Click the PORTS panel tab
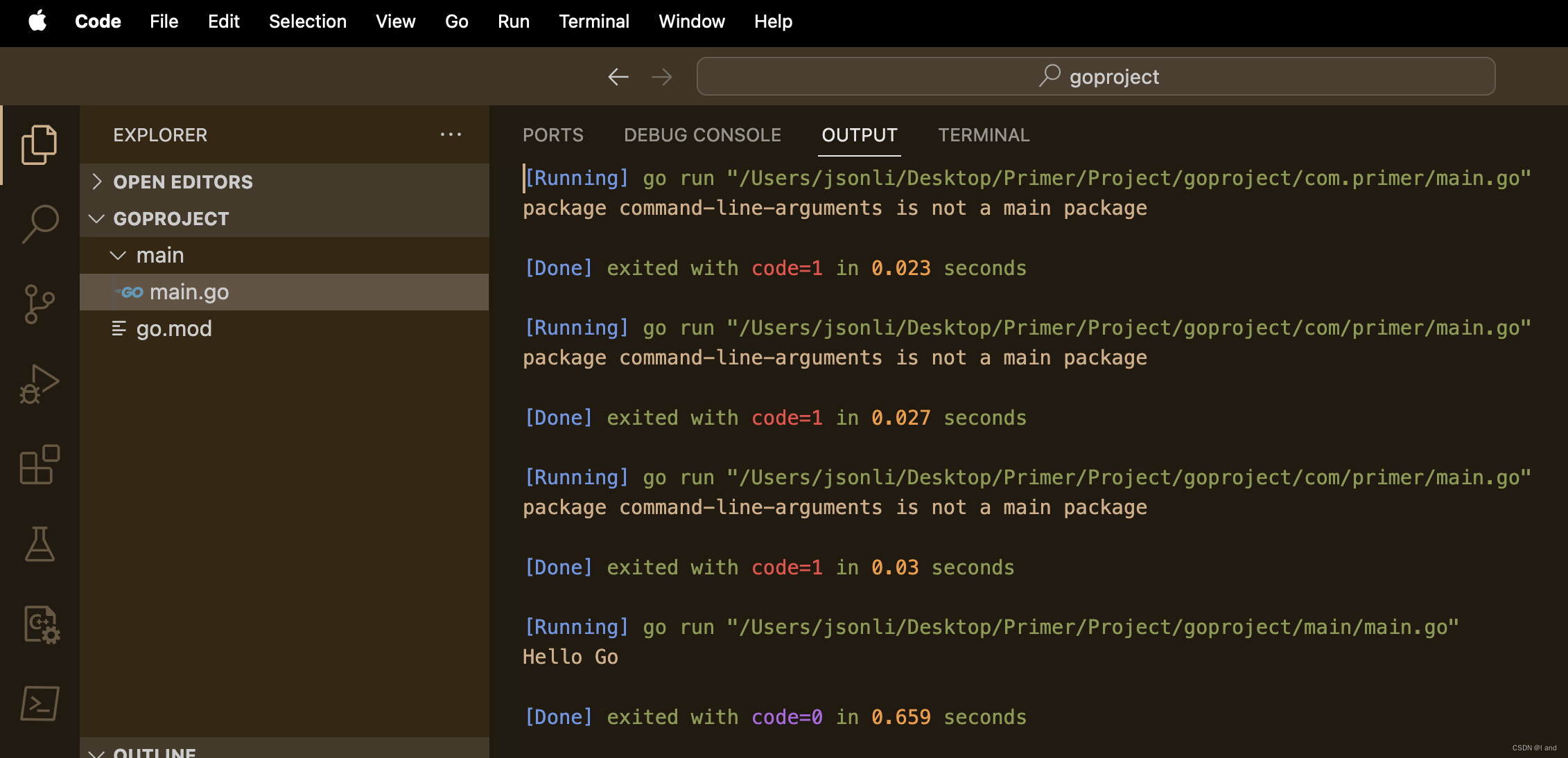The height and width of the screenshot is (758, 1568). click(554, 134)
